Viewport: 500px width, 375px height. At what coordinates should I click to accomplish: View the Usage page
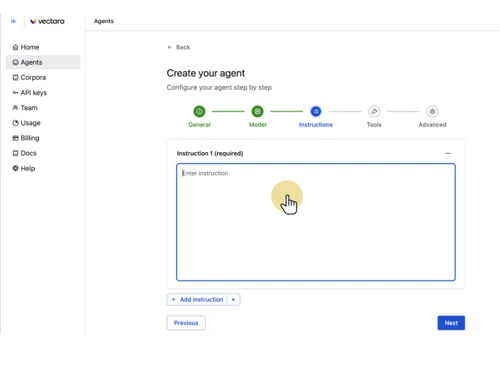(43, 123)
